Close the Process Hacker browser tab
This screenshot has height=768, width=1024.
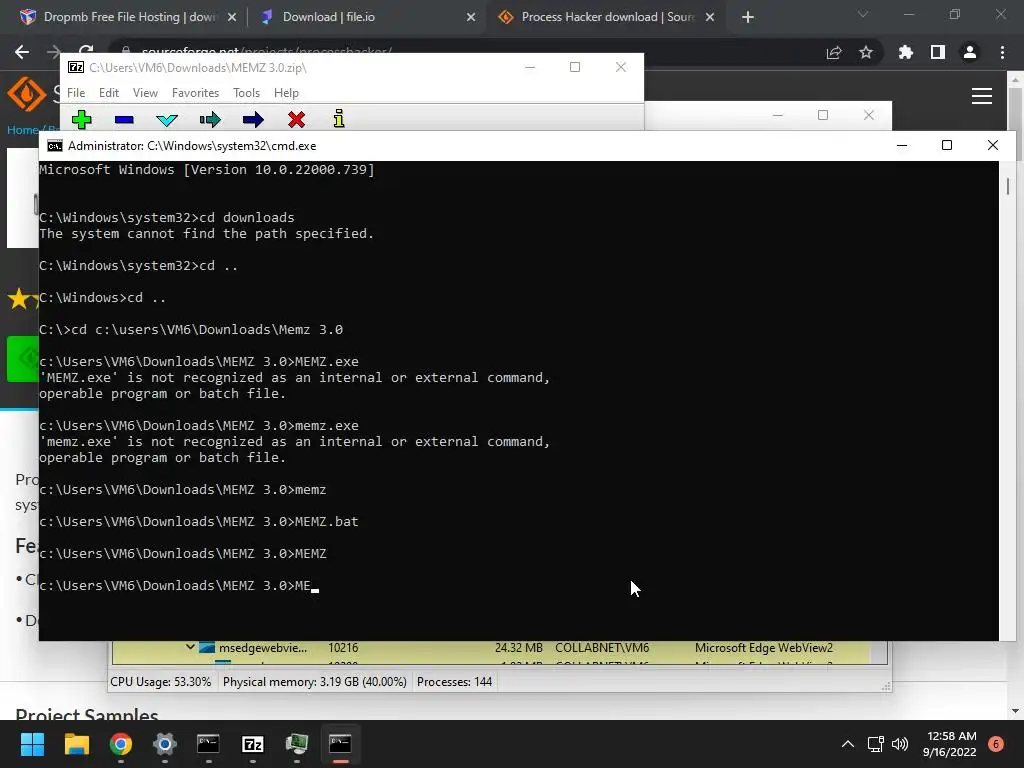pyautogui.click(x=710, y=17)
